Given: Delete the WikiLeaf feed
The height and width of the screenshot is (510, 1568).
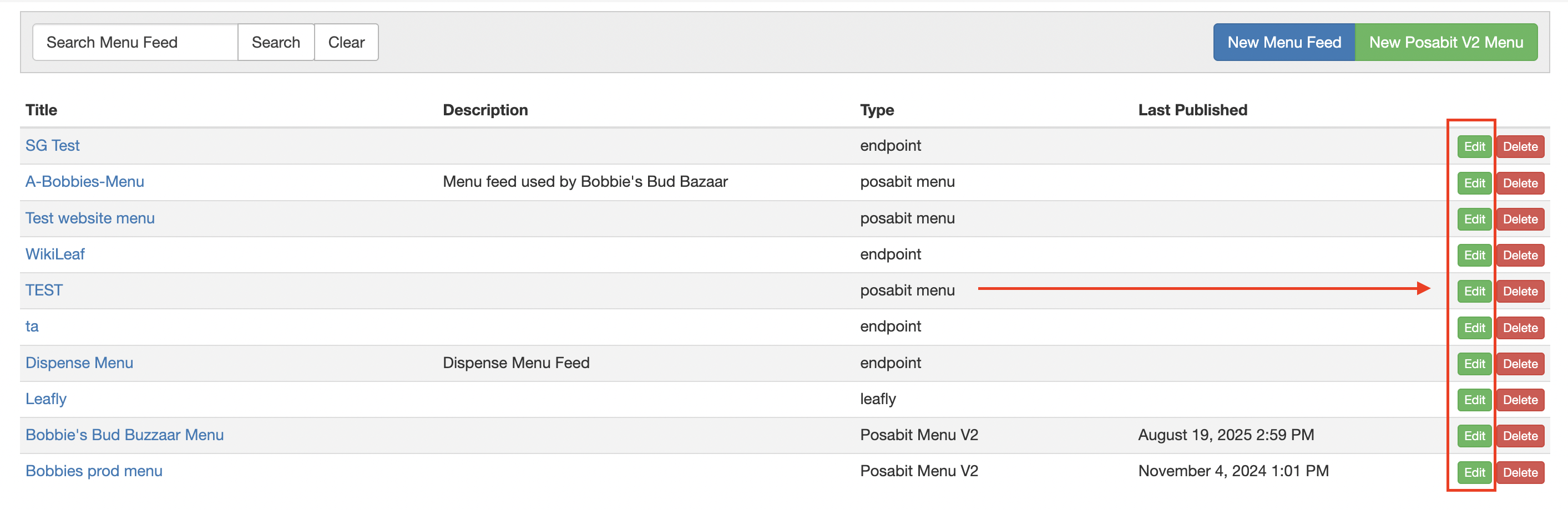Looking at the screenshot, I should click(1520, 256).
